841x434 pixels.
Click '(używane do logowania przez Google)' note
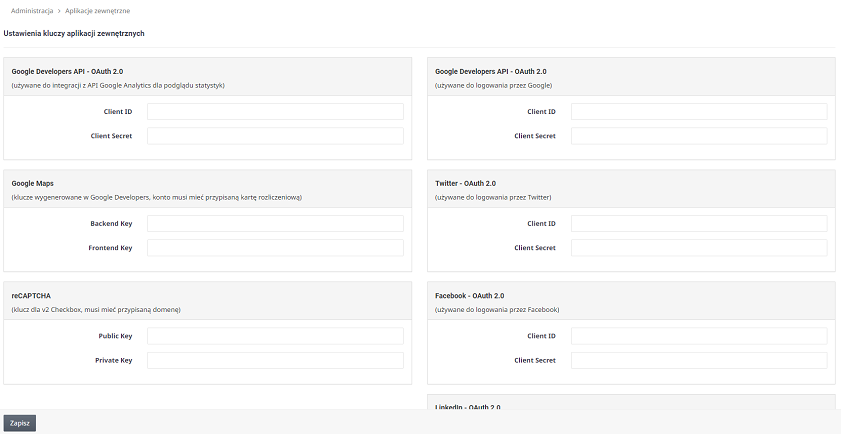click(x=493, y=85)
